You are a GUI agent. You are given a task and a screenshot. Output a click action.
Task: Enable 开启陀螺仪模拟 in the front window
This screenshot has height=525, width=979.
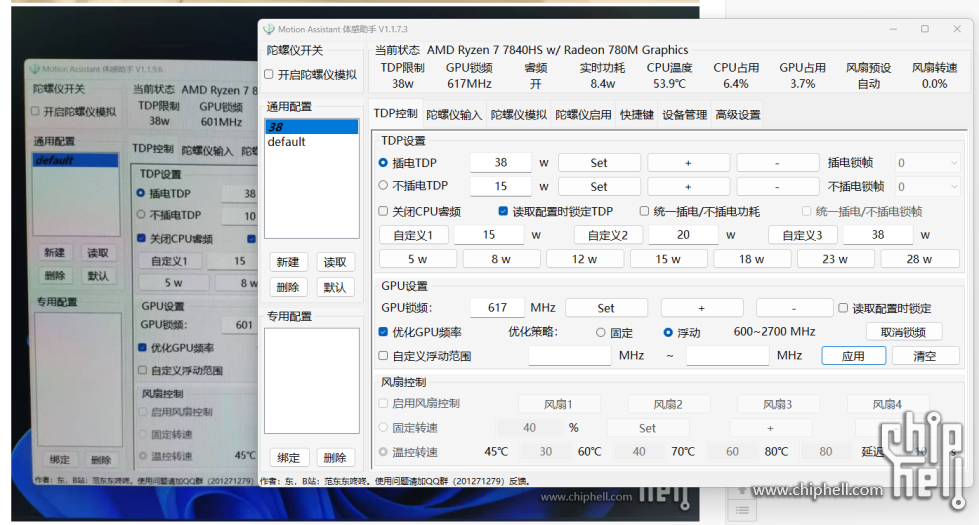269,74
